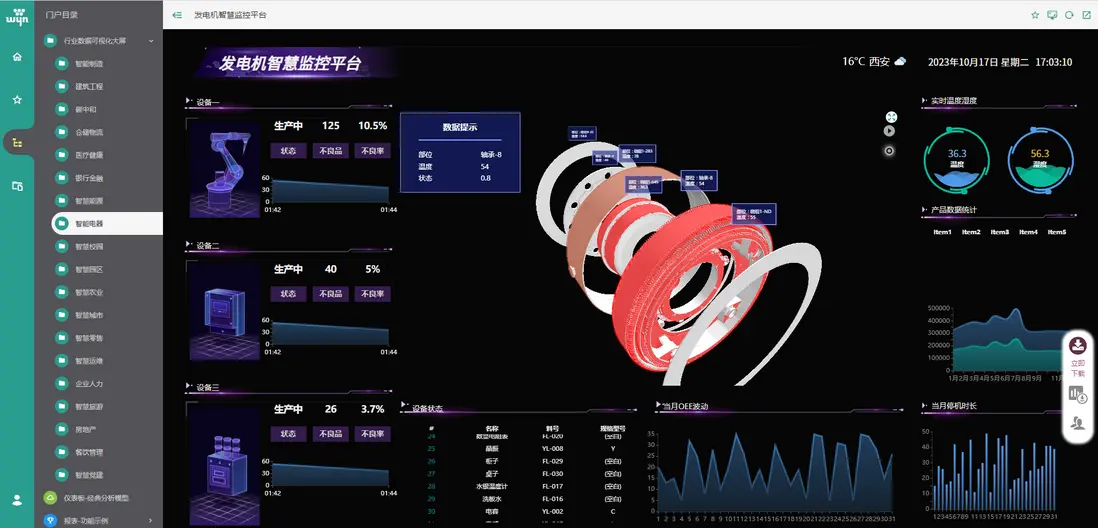Screen dimensions: 1098x528
Task: Click the wyn logo
Action: 17,18
